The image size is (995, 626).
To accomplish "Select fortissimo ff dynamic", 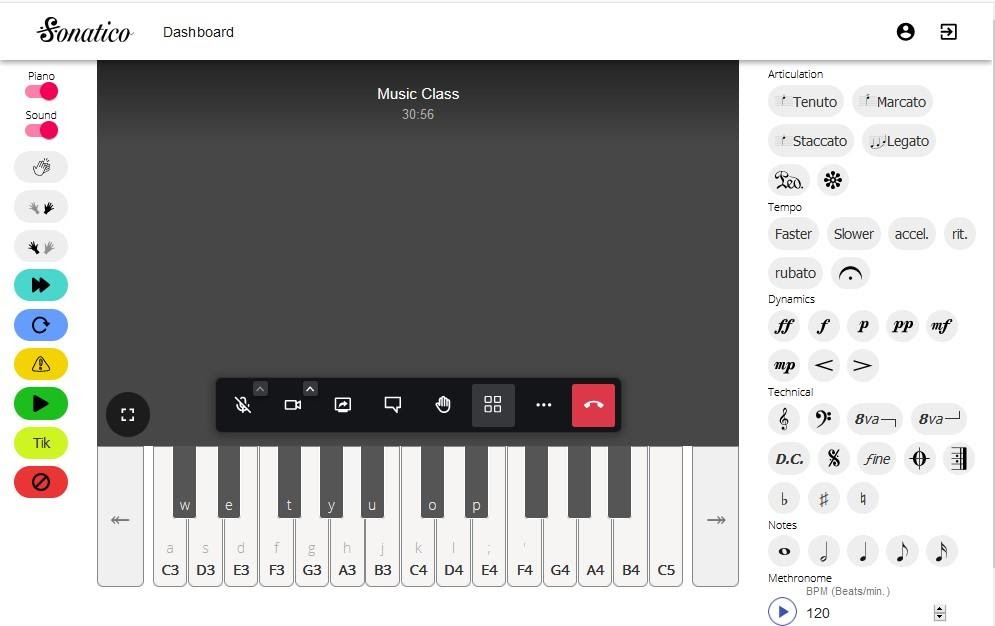I will pos(784,326).
